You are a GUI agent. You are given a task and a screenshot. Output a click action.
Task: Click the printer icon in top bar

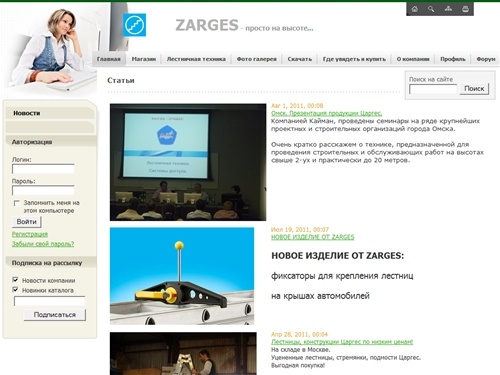pyautogui.click(x=466, y=9)
